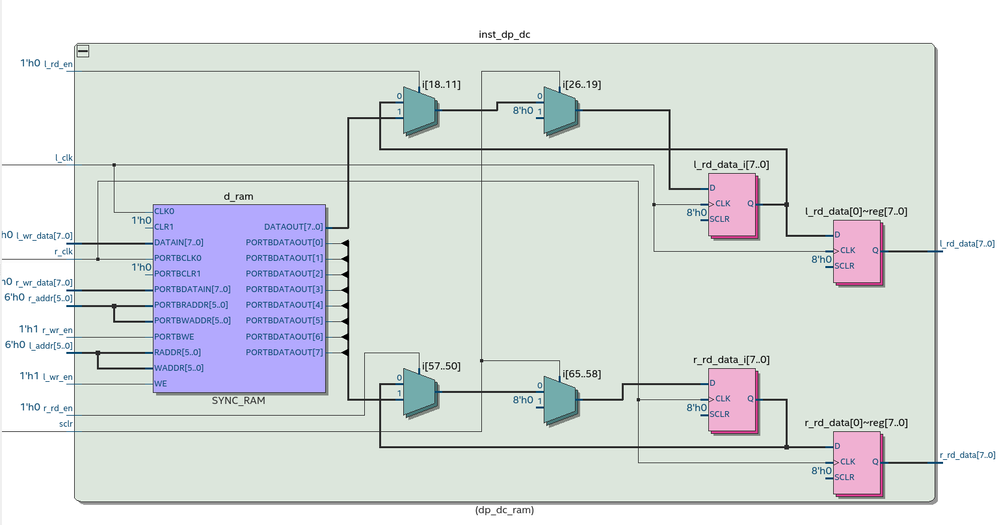Select the l_rd_data[0]~reg[7..0] register
The image size is (999, 525).
tap(858, 252)
